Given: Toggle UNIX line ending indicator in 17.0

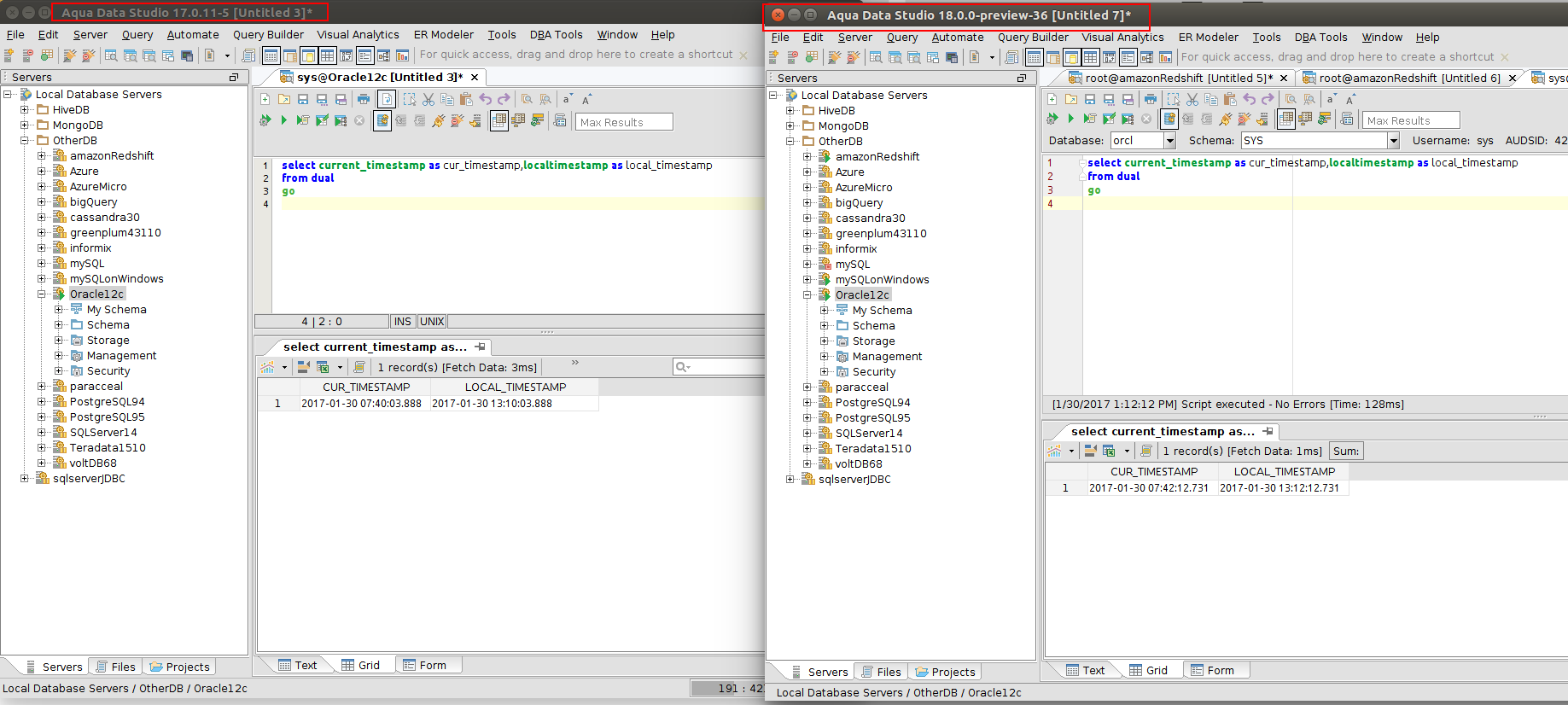Looking at the screenshot, I should point(432,322).
